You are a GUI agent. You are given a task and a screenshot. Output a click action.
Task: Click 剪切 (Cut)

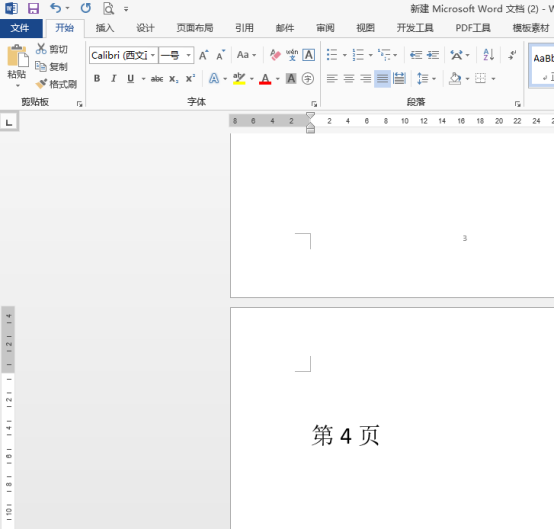click(x=52, y=49)
